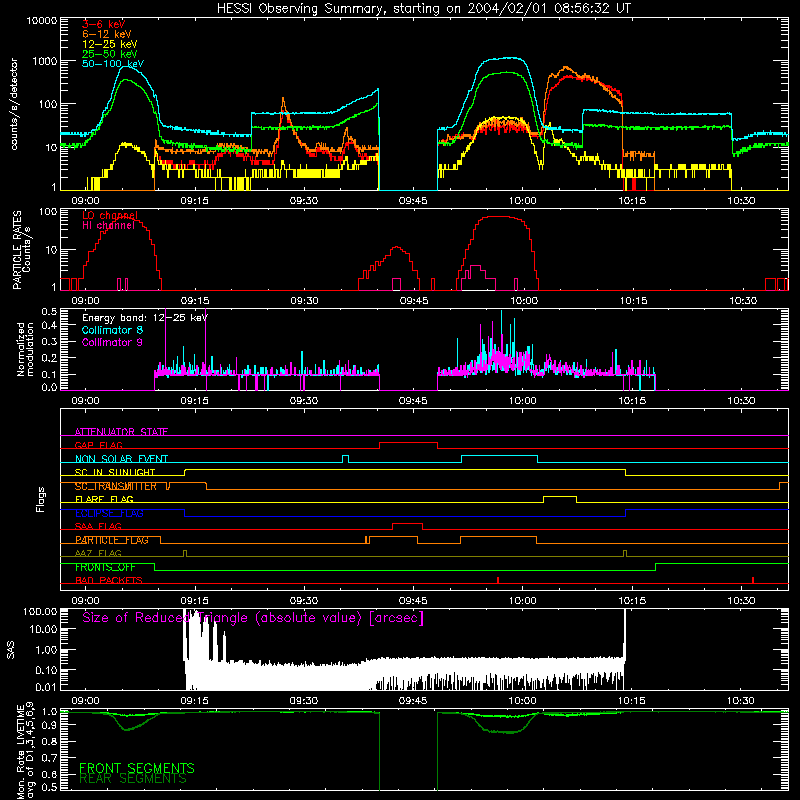Click the 10:30 tick label under the top plot
The image size is (800, 800).
click(741, 201)
